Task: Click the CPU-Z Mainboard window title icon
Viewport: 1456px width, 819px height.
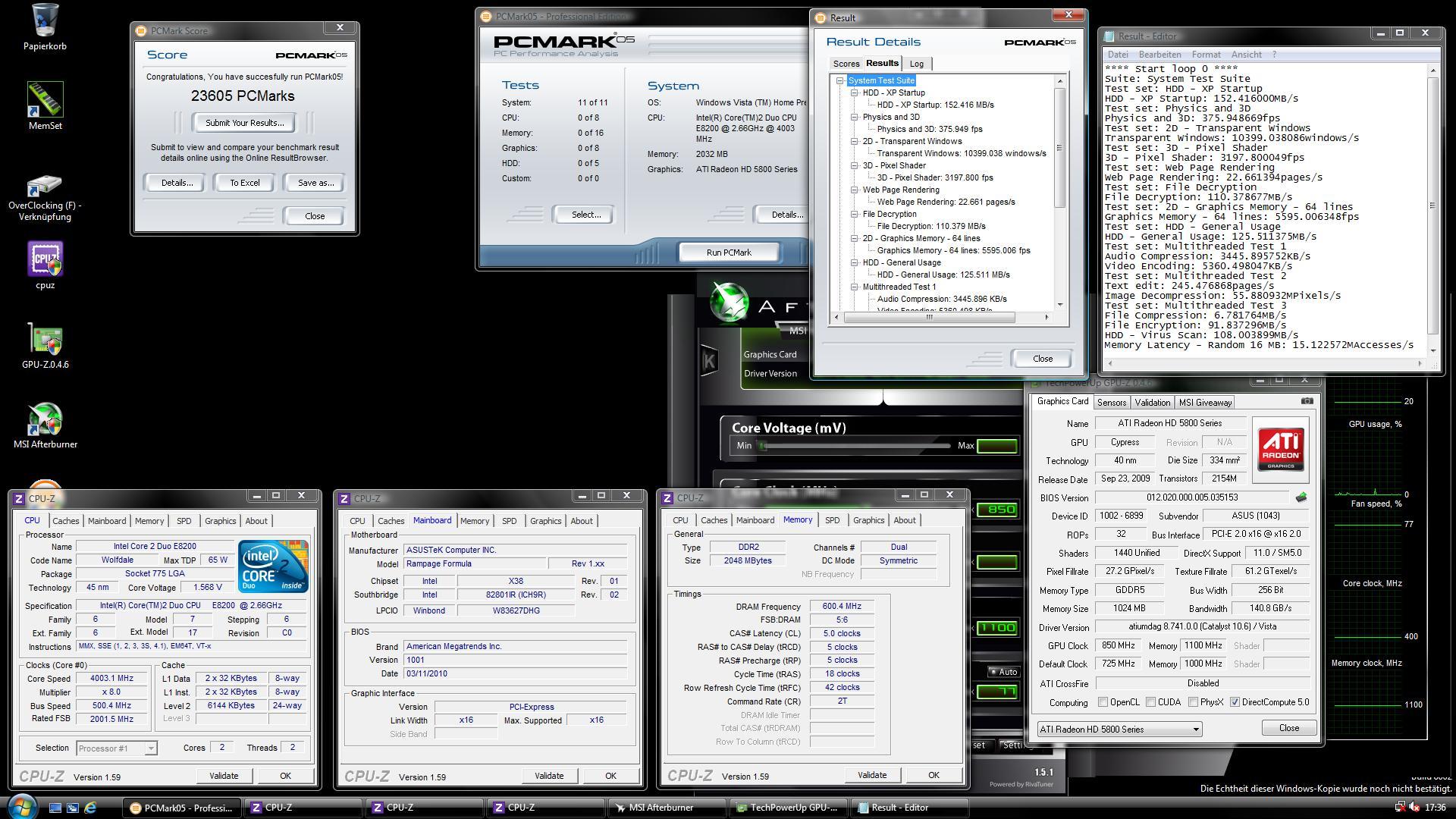Action: (344, 498)
